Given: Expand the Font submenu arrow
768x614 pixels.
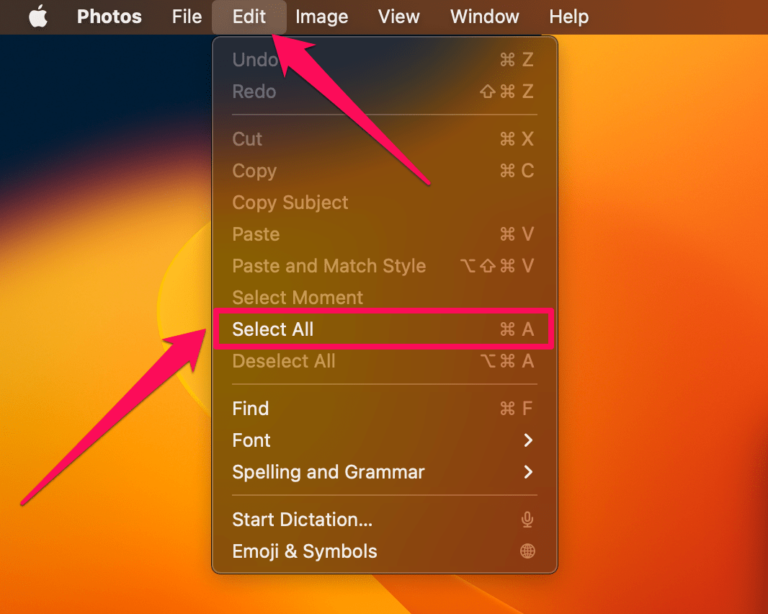Looking at the screenshot, I should [528, 441].
